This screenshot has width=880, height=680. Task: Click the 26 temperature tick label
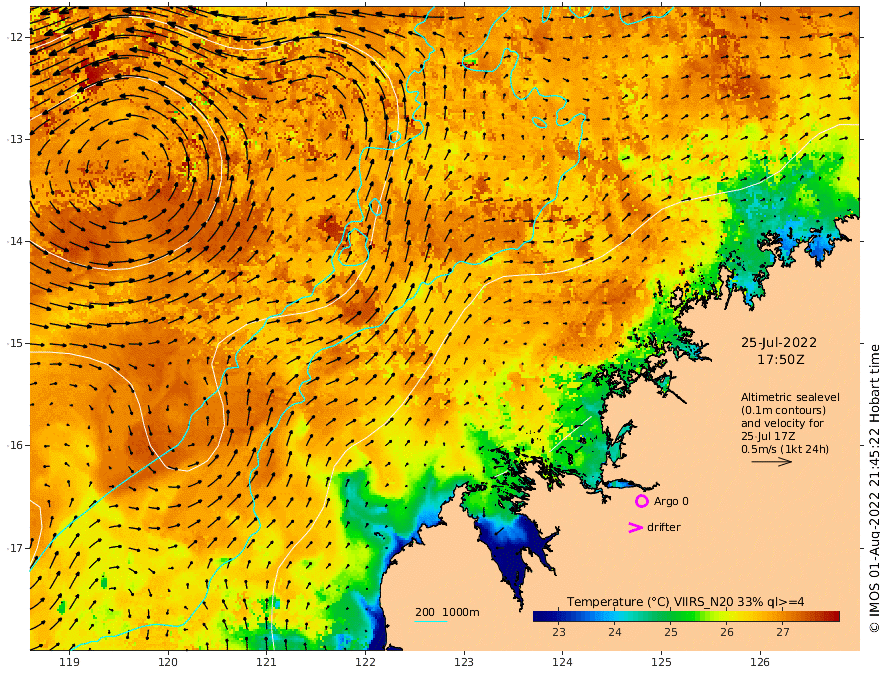point(727,632)
